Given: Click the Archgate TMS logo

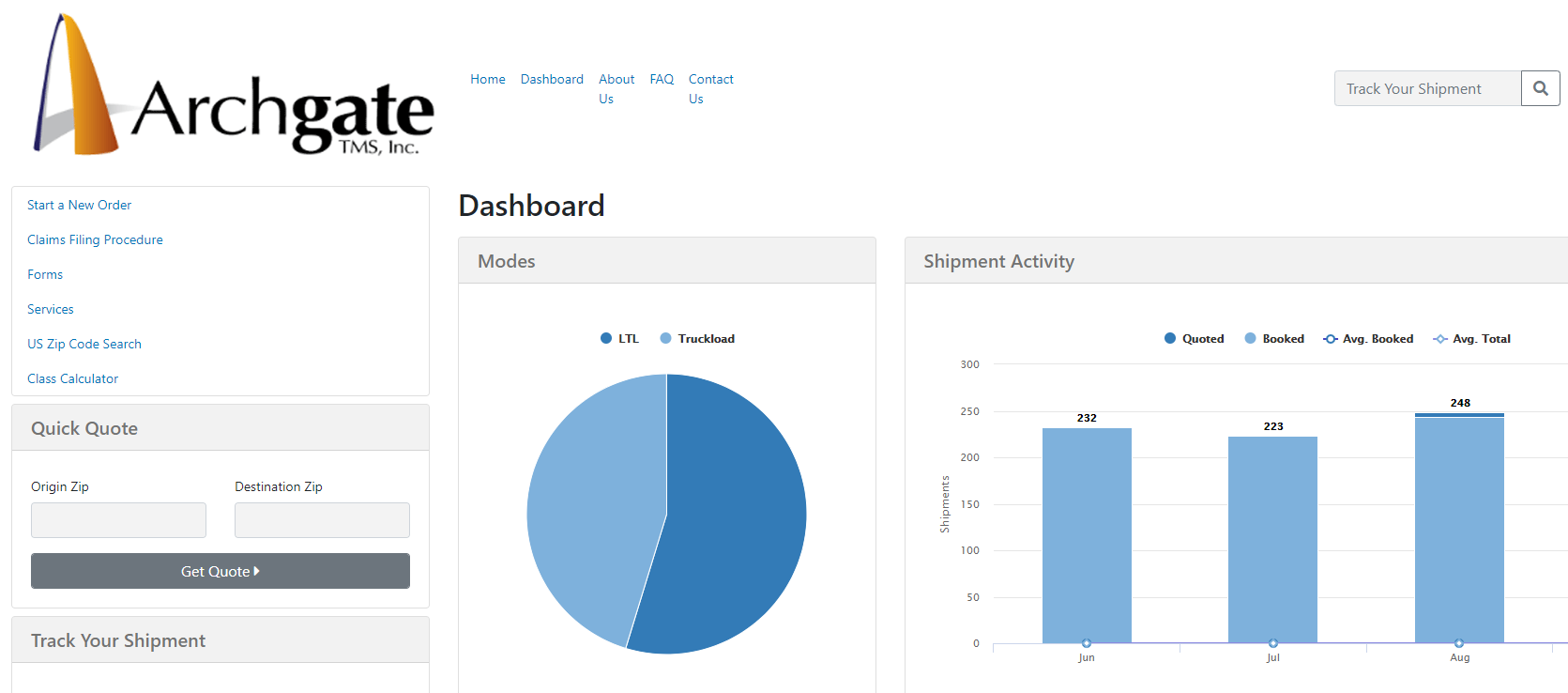Looking at the screenshot, I should pos(234,85).
